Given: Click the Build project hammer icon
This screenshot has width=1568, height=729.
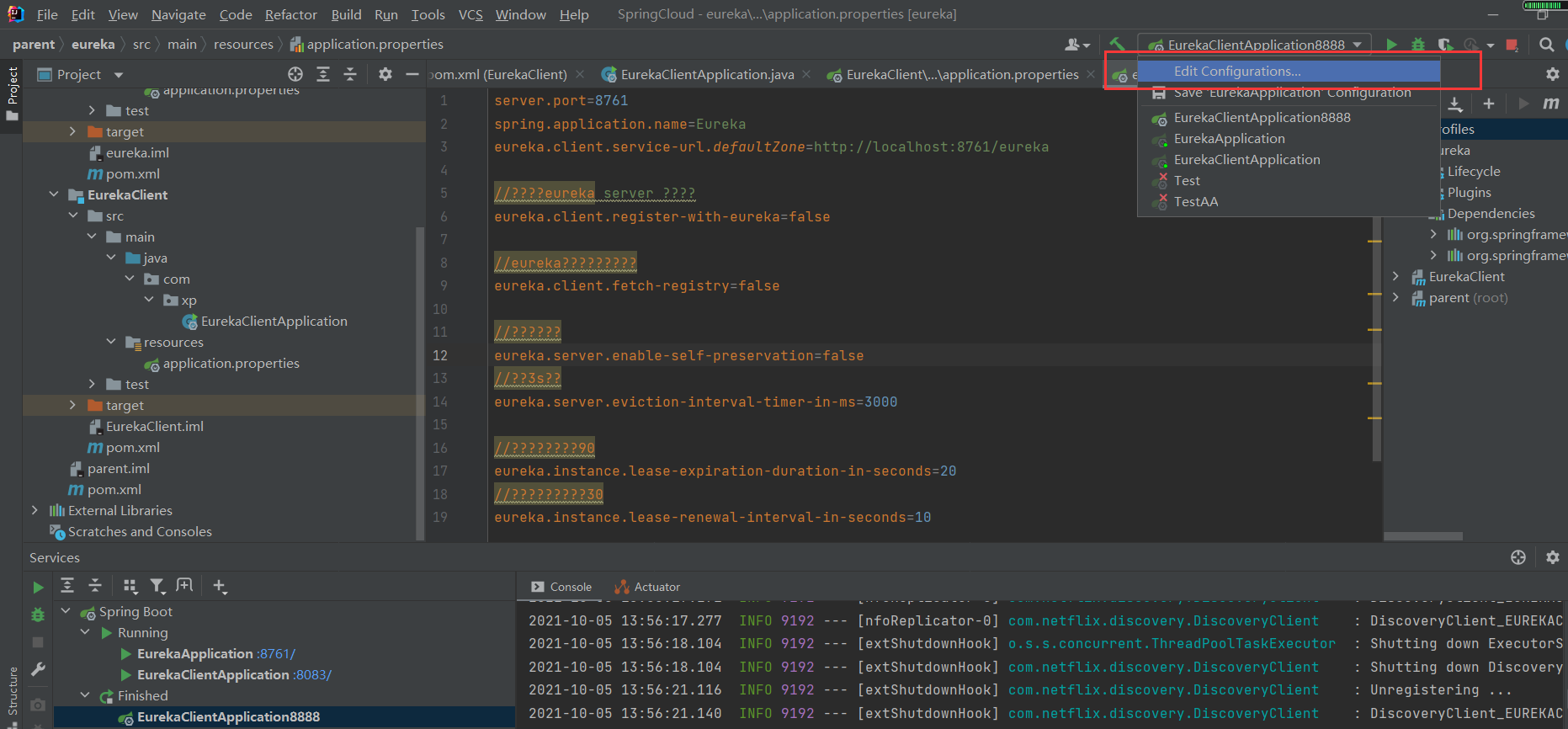Looking at the screenshot, I should pyautogui.click(x=1117, y=45).
